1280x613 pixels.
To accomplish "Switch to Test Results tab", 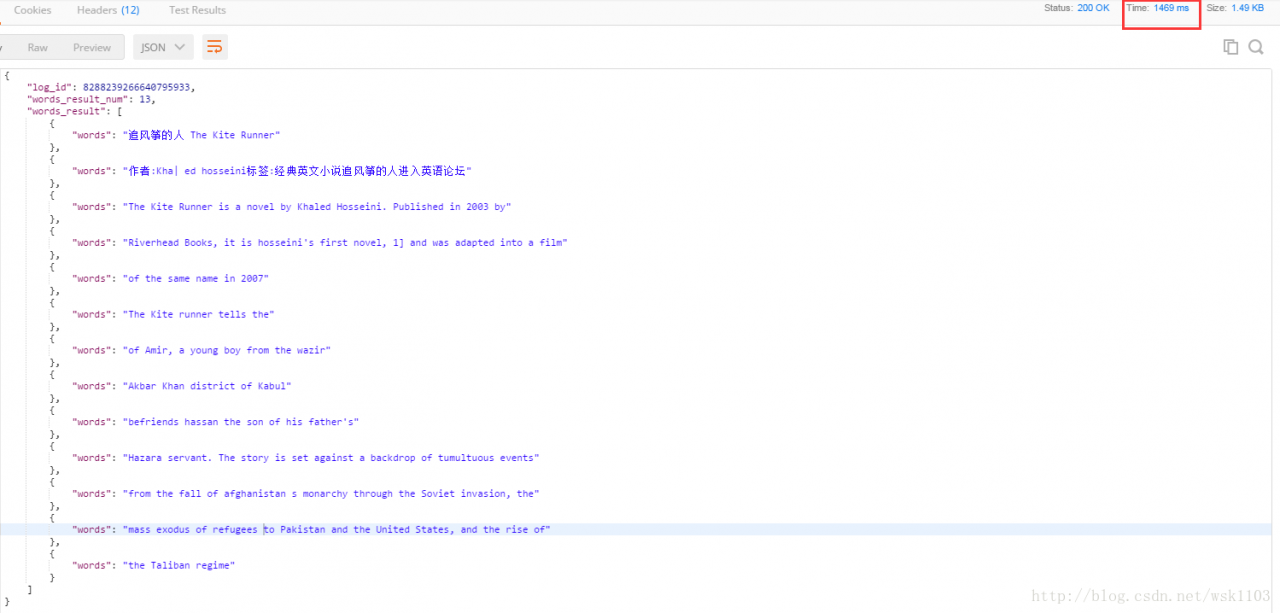I will coord(197,10).
